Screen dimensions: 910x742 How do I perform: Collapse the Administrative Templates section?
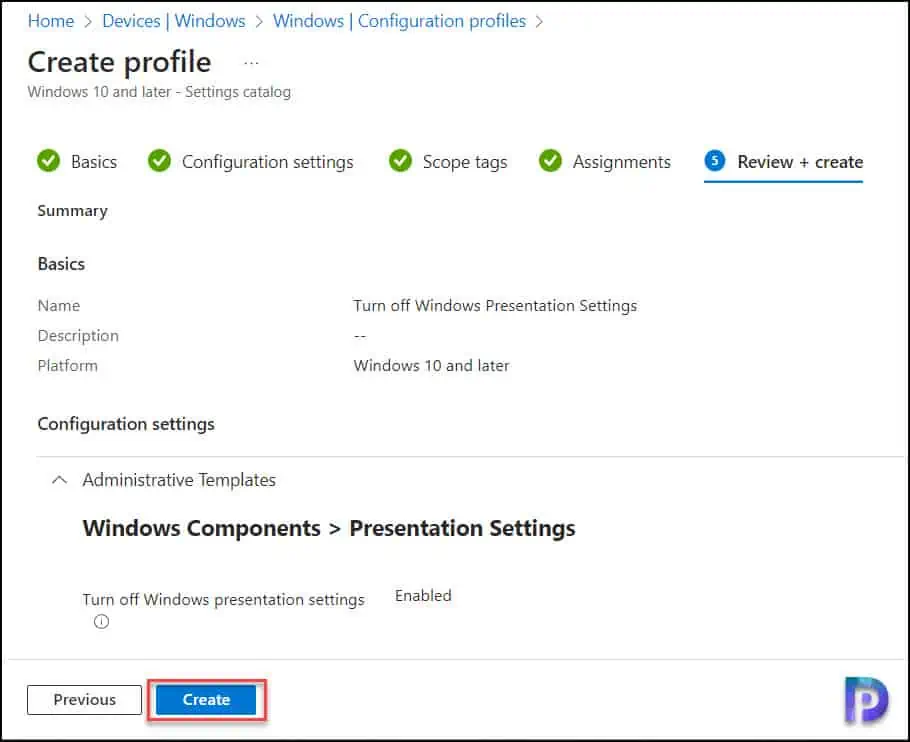click(x=59, y=480)
